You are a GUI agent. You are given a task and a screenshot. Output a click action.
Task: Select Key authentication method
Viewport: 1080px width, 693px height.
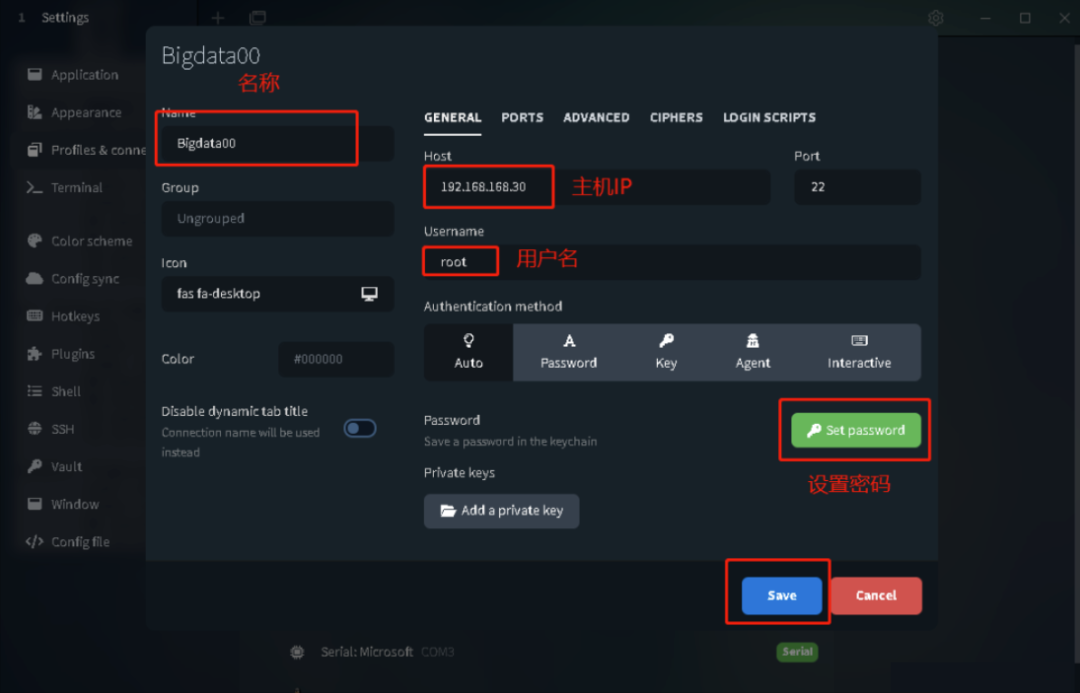click(666, 352)
